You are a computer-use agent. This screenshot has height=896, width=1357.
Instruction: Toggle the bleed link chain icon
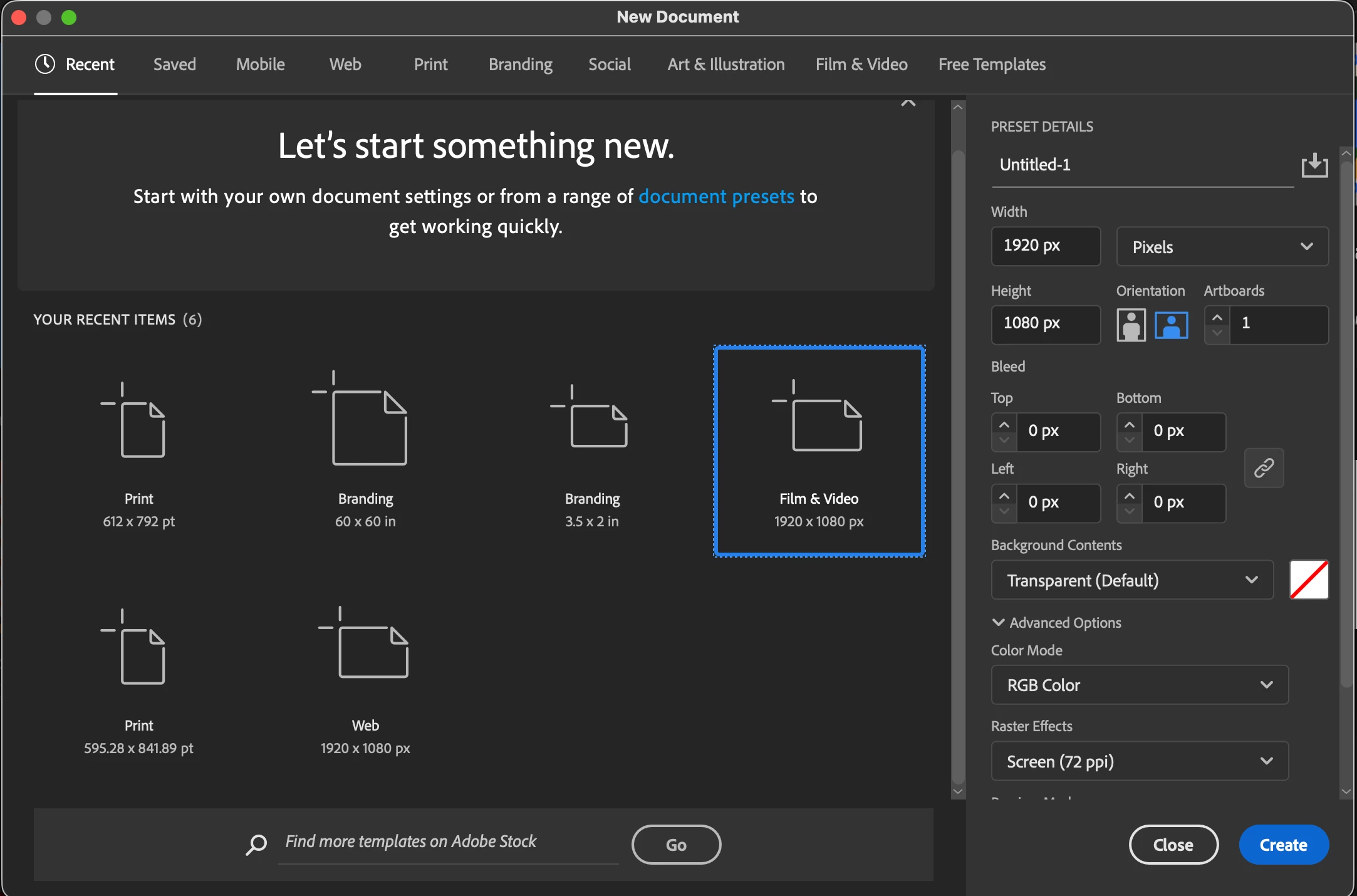click(1264, 467)
